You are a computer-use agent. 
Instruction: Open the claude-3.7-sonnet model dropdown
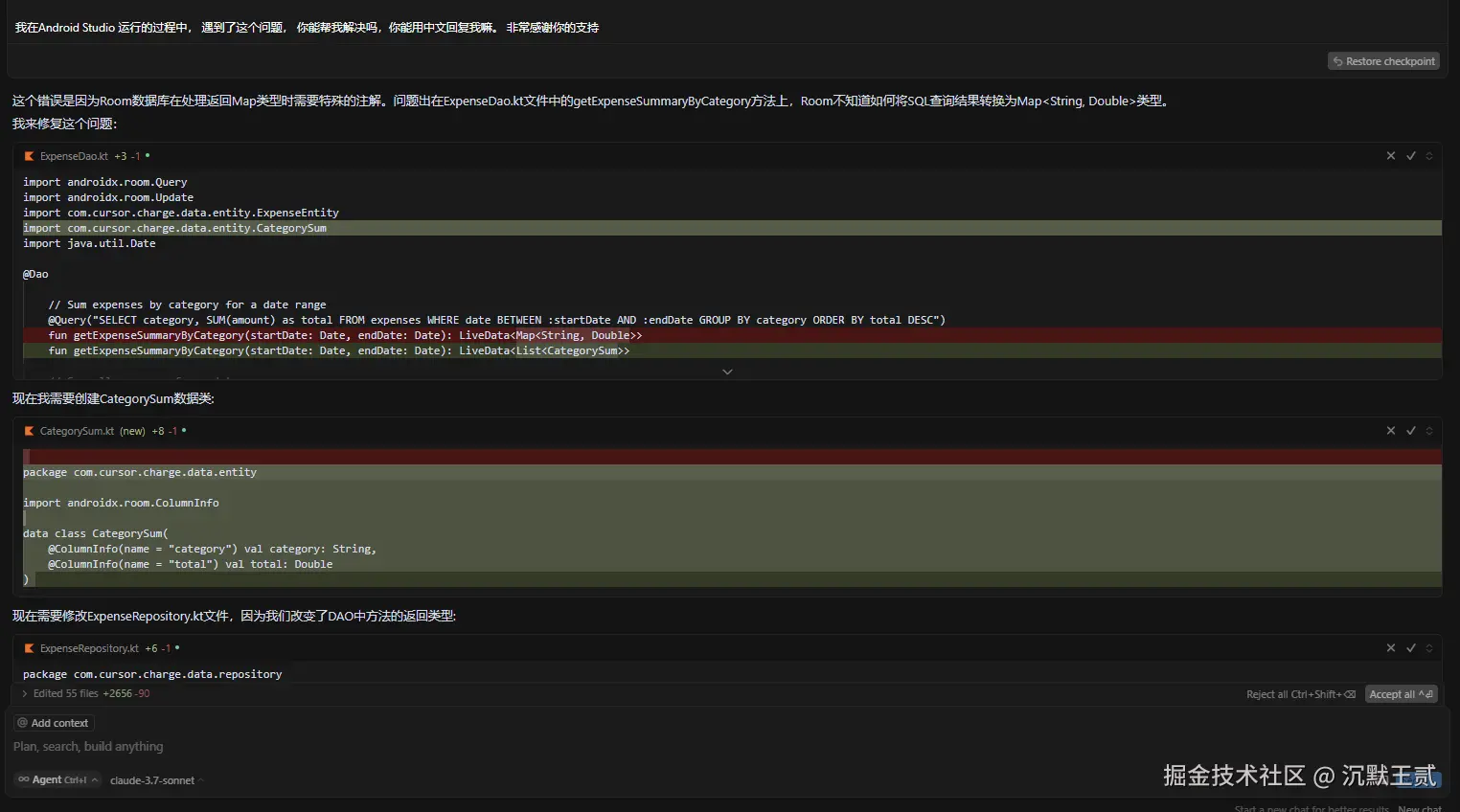(x=157, y=780)
